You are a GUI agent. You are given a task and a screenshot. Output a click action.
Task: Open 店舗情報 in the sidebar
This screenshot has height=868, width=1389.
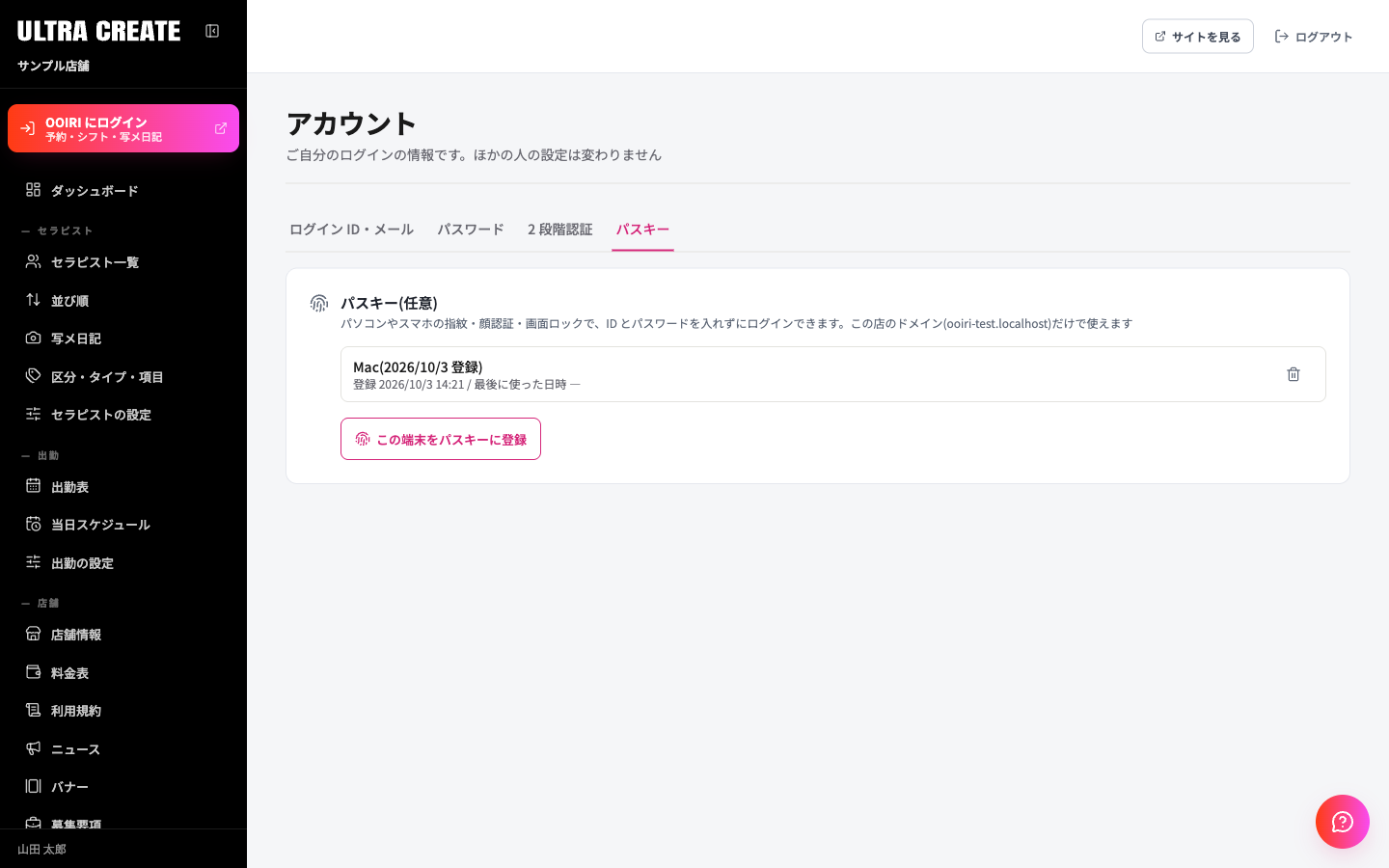[x=123, y=635]
